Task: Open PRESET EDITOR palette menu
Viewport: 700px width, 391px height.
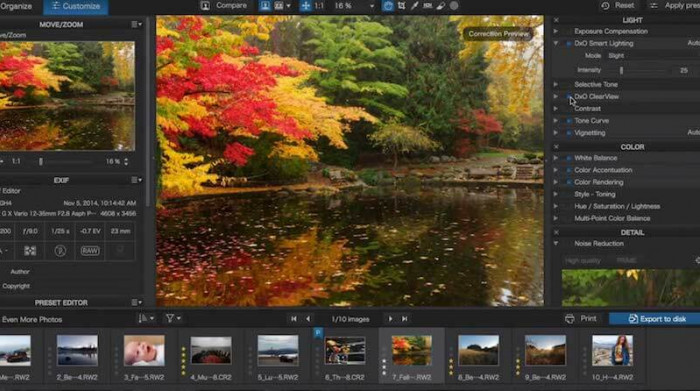Action: [137, 302]
